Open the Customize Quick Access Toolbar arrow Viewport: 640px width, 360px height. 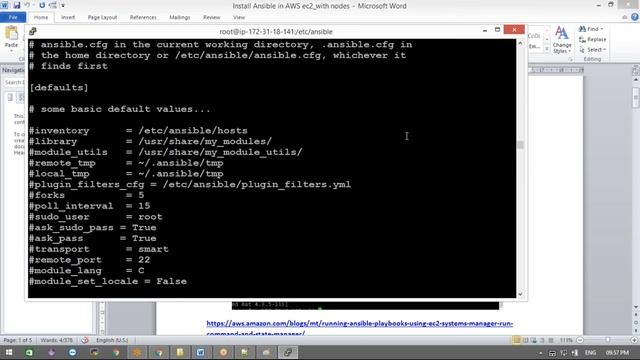63,6
